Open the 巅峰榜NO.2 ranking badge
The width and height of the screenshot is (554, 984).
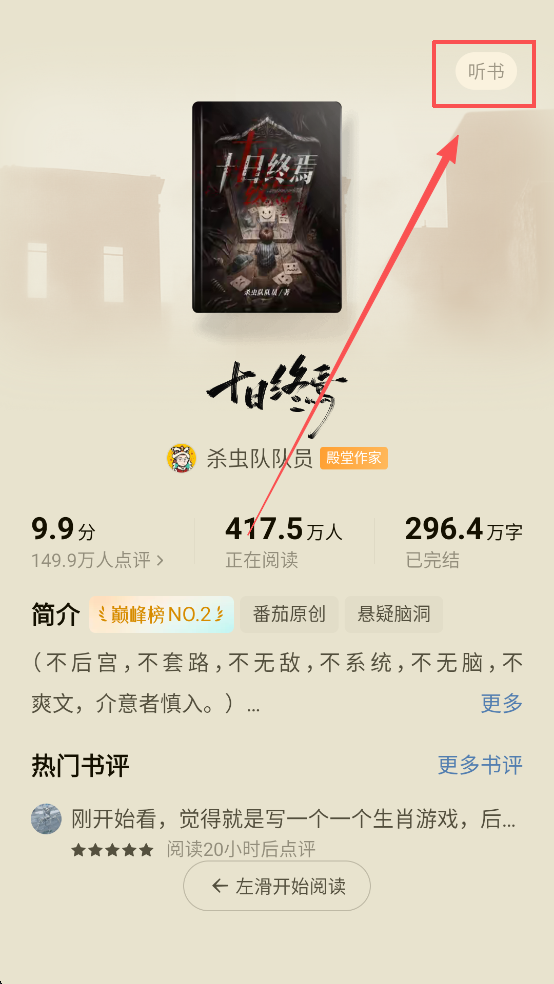[162, 614]
